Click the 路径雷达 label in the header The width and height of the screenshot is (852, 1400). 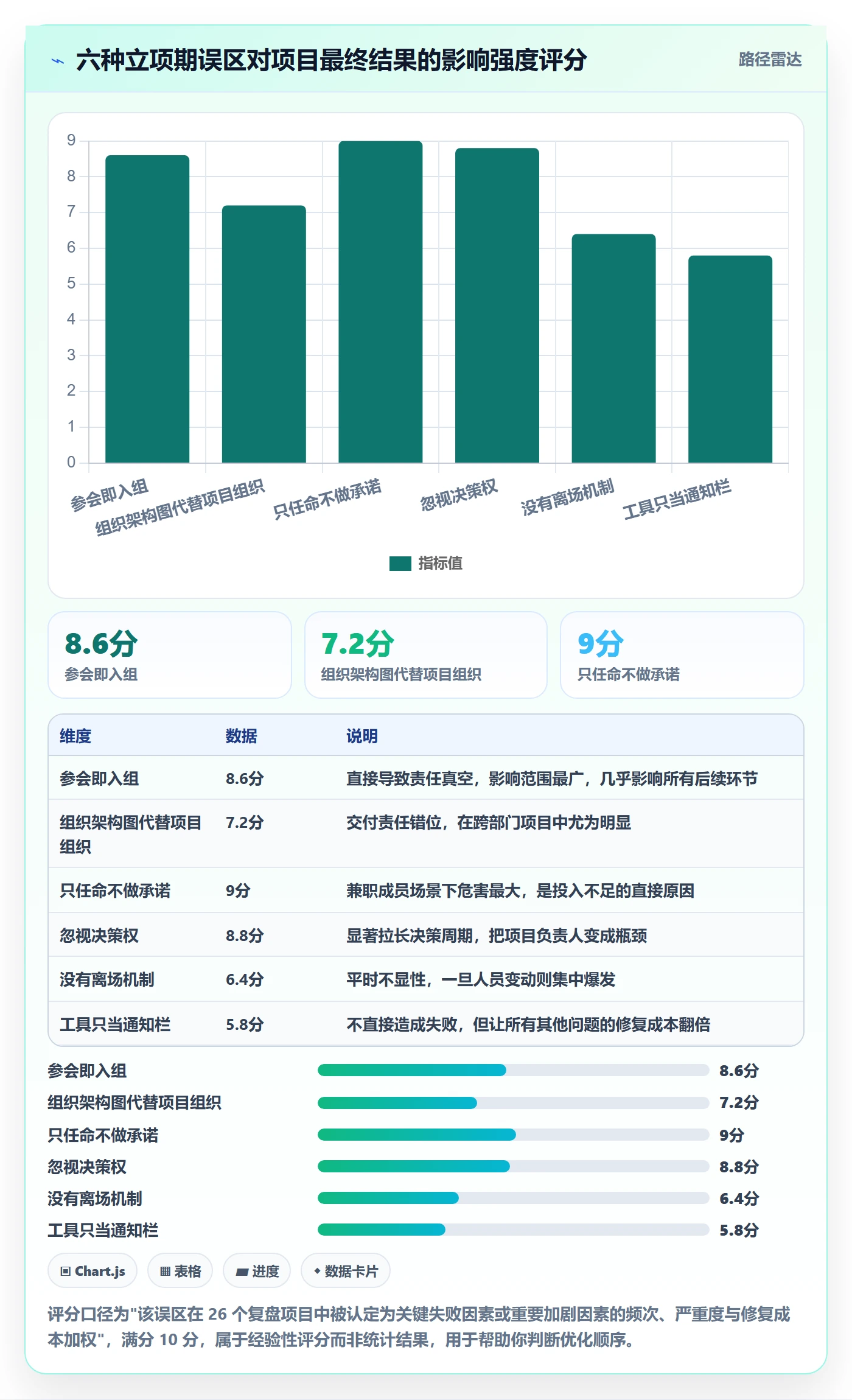770,60
